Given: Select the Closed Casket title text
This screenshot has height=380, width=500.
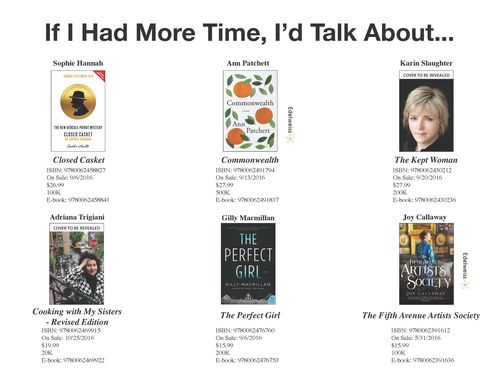Looking at the screenshot, I should tap(79, 160).
